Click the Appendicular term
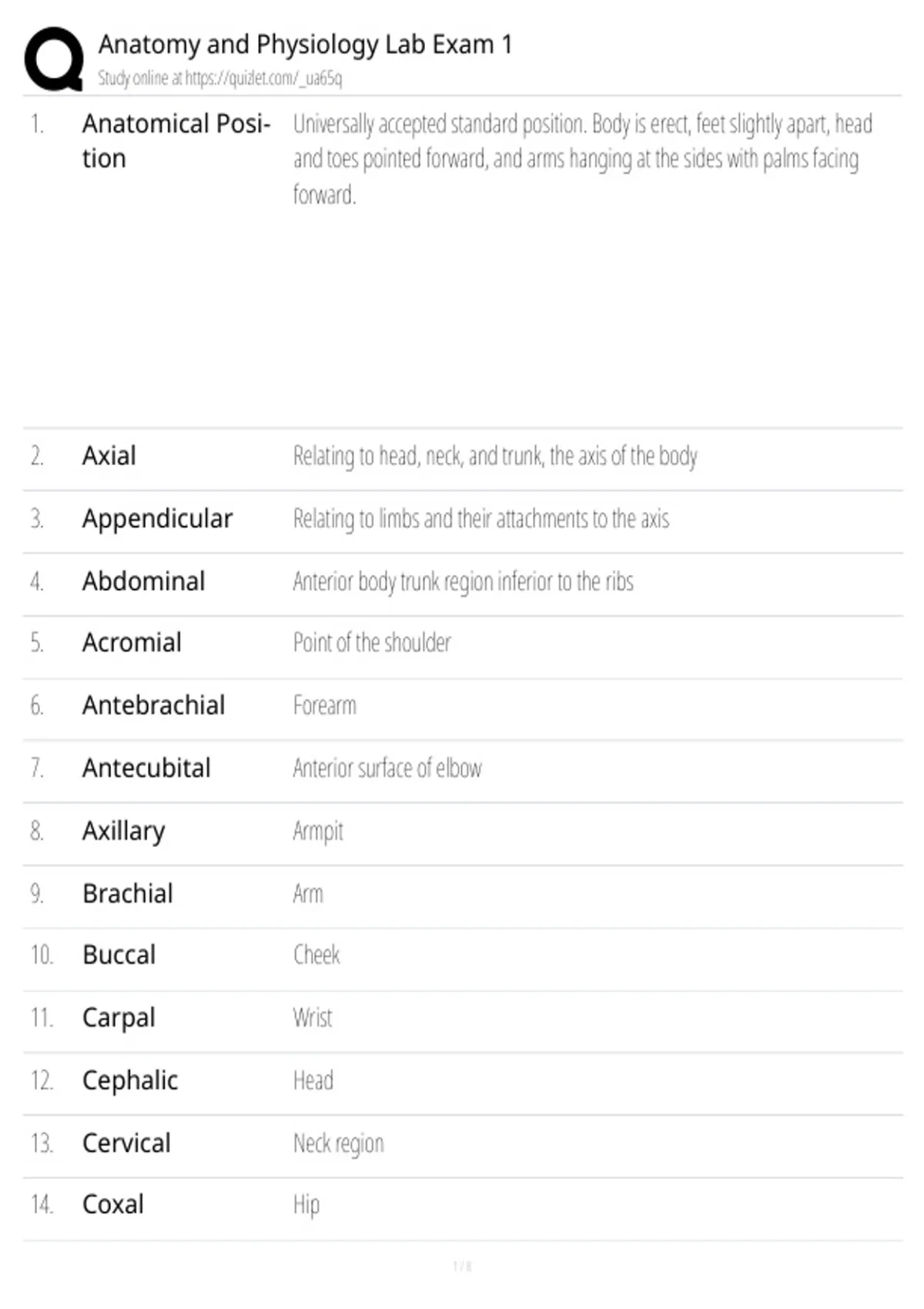Screen dimensions: 924x1309 click(x=157, y=519)
